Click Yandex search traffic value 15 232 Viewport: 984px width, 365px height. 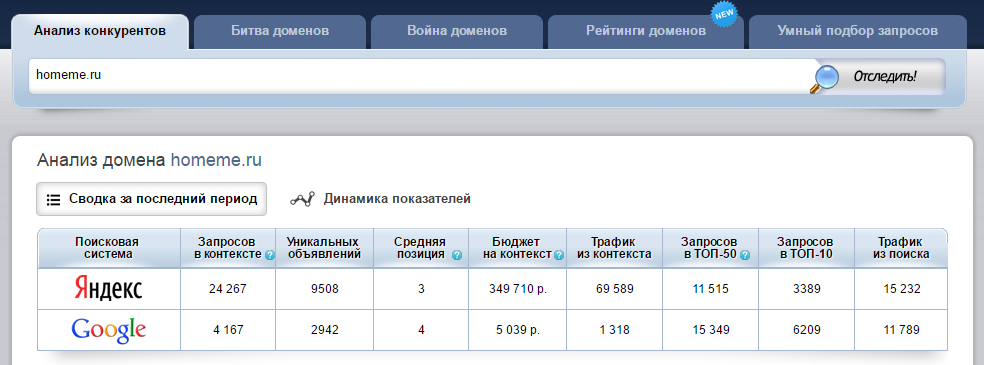(x=901, y=289)
